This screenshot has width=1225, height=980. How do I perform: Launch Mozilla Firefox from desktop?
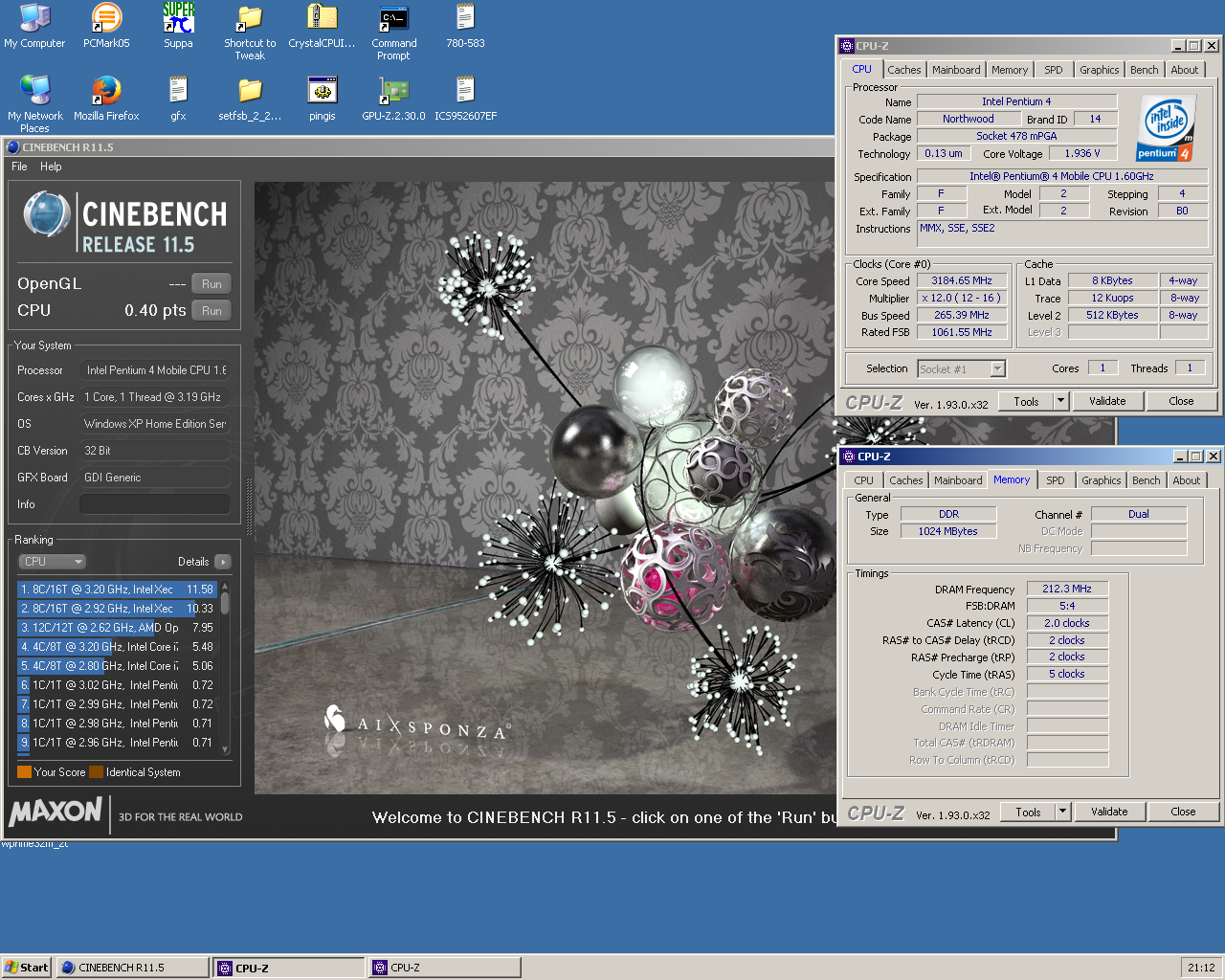pyautogui.click(x=106, y=98)
